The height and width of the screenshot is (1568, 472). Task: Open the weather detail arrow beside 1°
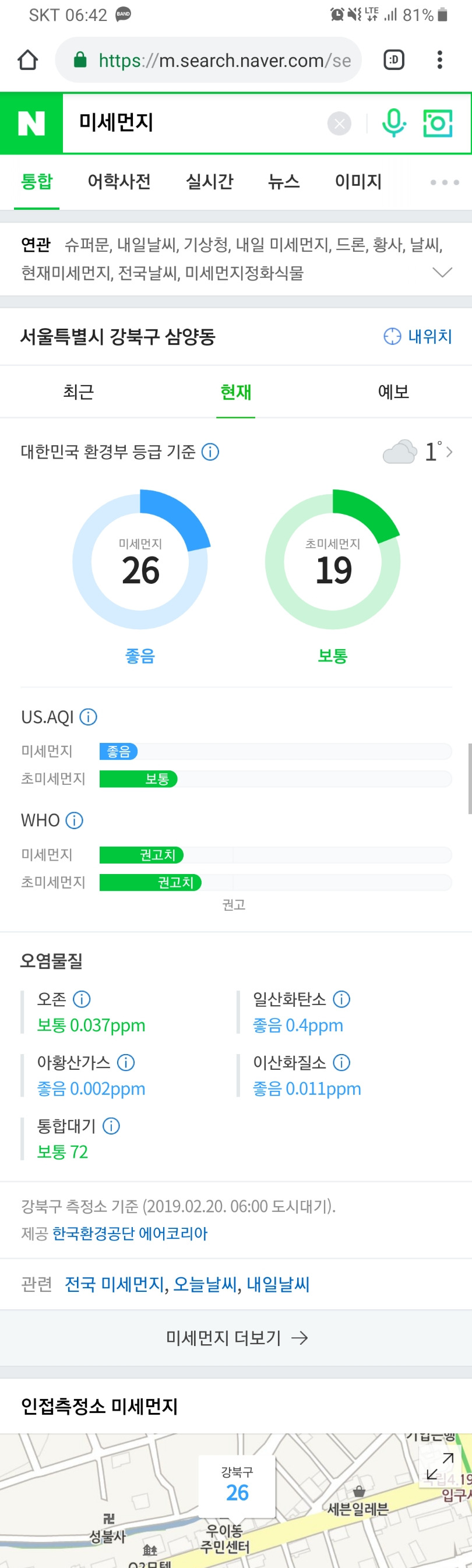(x=449, y=452)
